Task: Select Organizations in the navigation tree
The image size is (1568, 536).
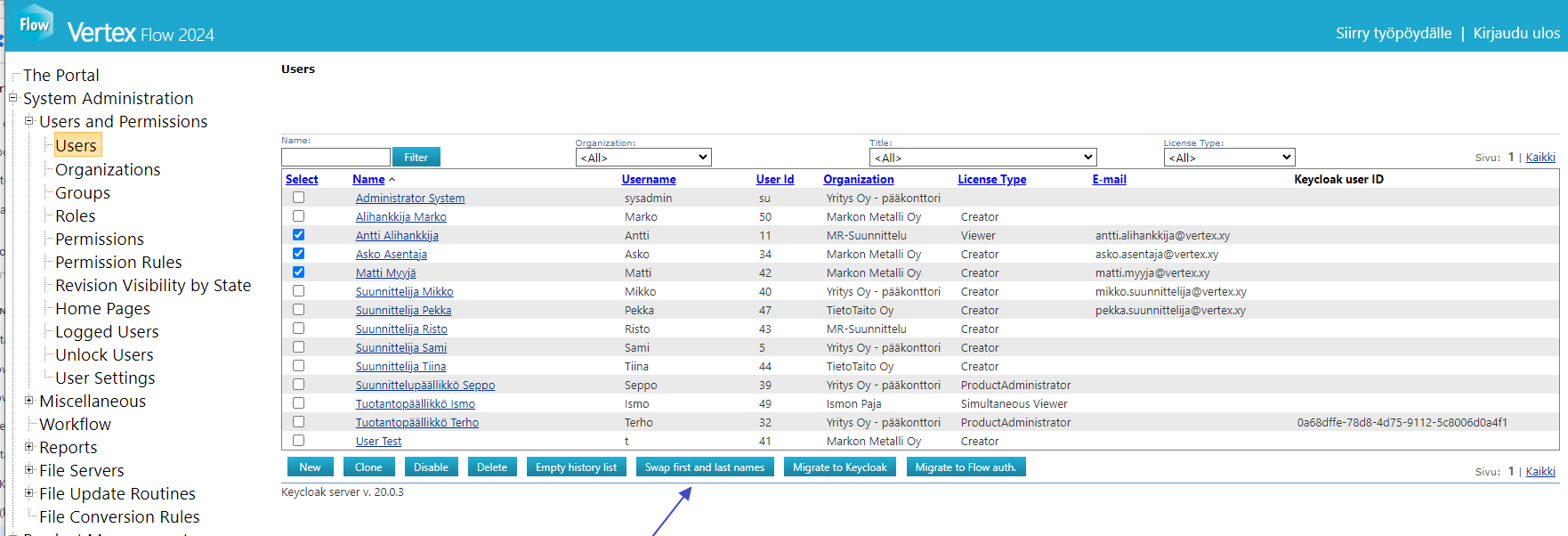Action: 108,169
